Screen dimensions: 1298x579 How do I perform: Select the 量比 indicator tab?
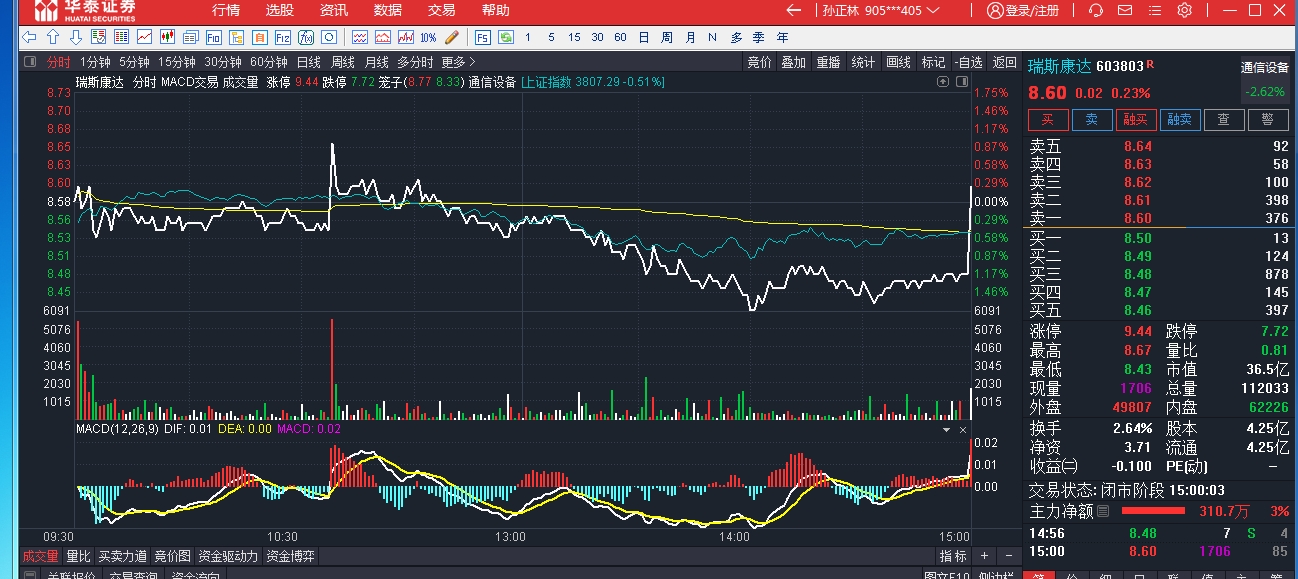78,556
